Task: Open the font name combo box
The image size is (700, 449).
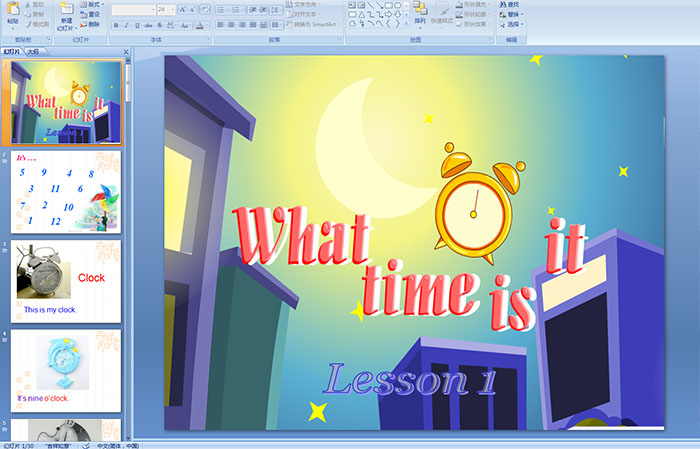Action: (x=133, y=9)
